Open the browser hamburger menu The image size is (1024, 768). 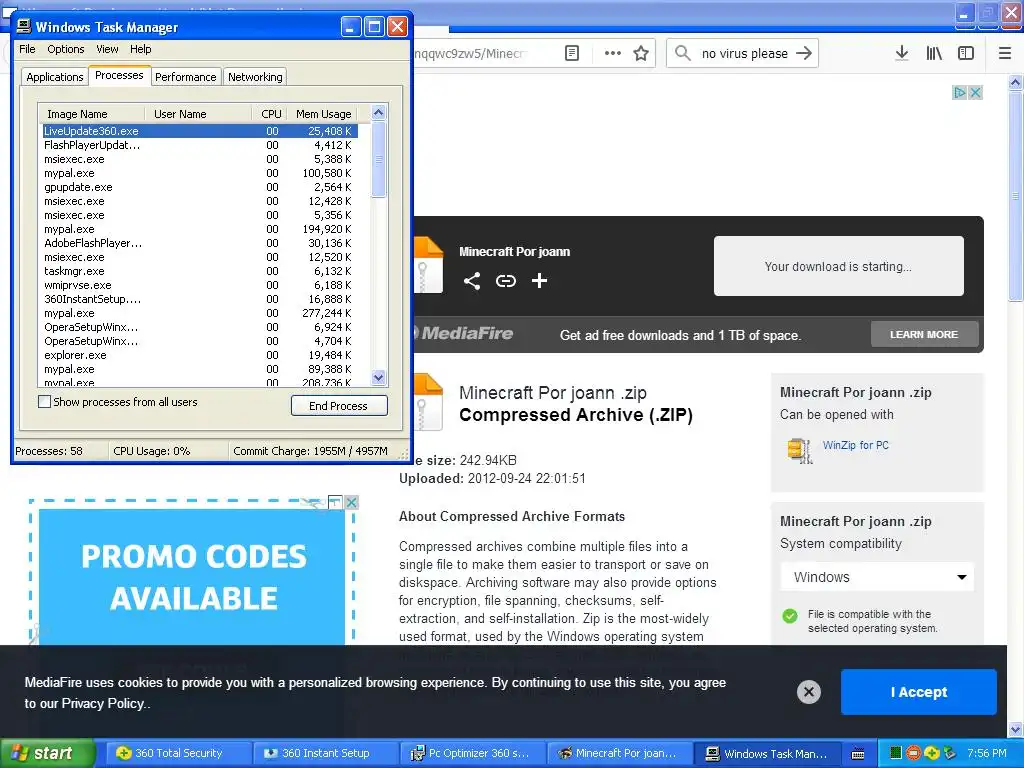tap(1005, 54)
